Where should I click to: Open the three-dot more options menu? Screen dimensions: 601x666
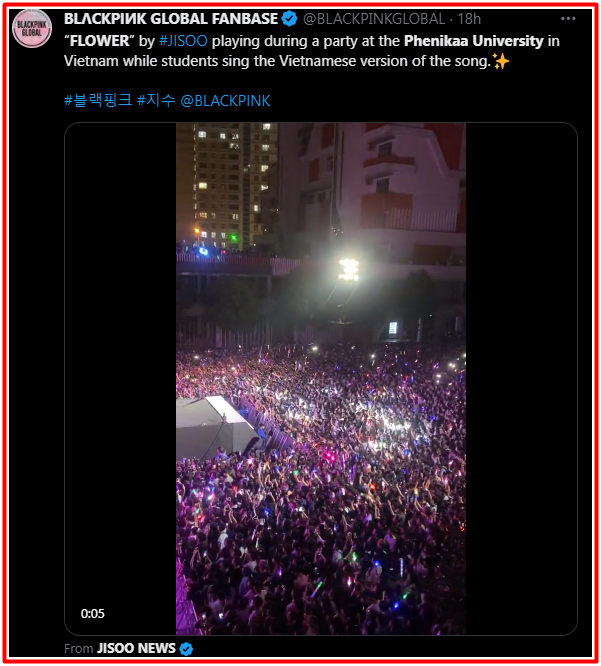568,19
